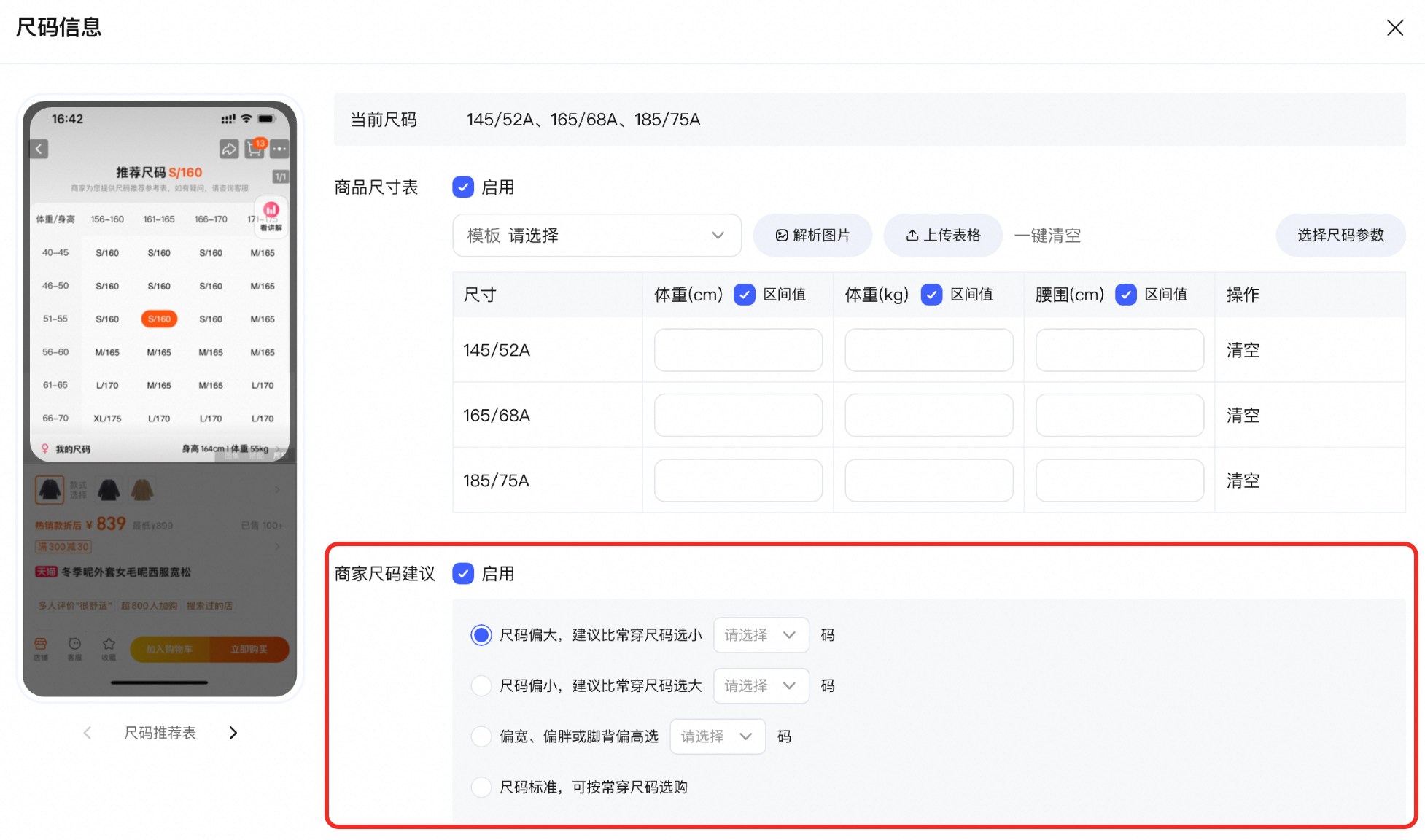This screenshot has height=840, width=1425.
Task: Click the 当前尺码 value text
Action: [583, 120]
